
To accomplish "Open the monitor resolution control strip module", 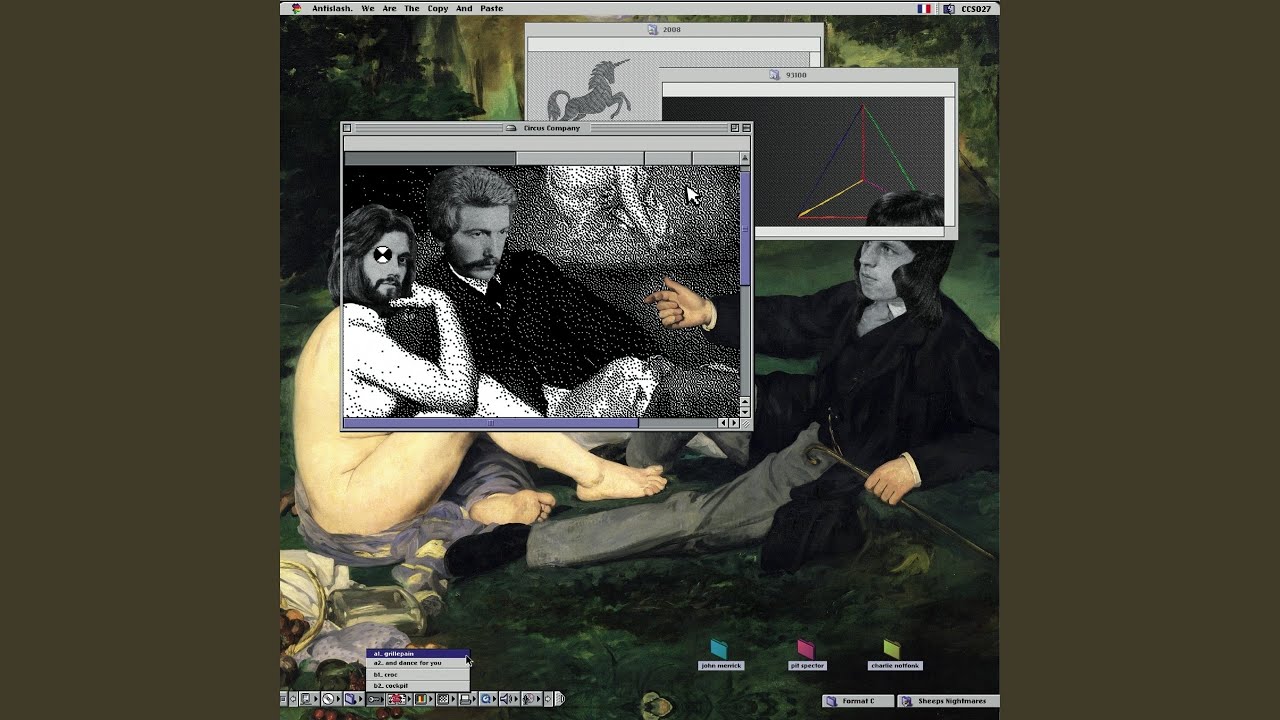I will [305, 699].
